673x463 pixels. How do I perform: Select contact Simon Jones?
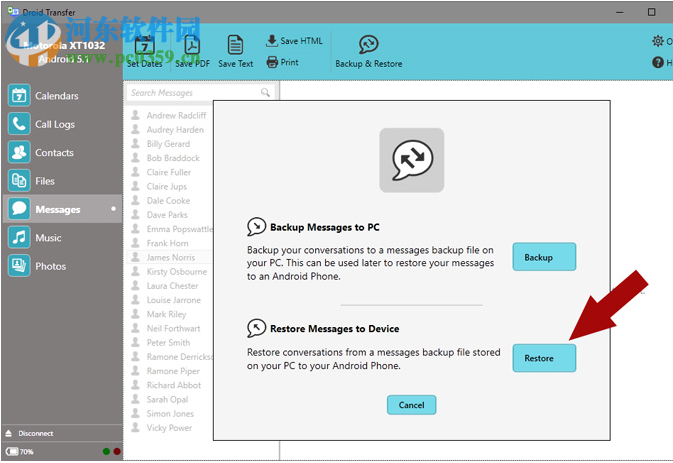point(170,413)
